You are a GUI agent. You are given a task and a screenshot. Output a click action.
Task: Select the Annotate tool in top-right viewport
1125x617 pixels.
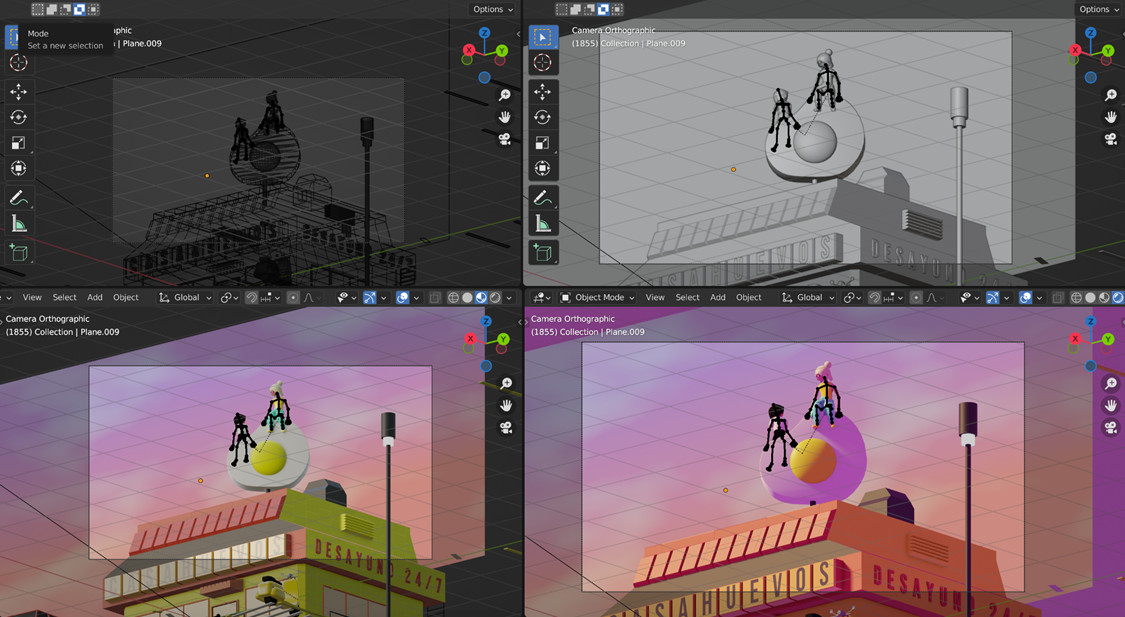point(542,198)
